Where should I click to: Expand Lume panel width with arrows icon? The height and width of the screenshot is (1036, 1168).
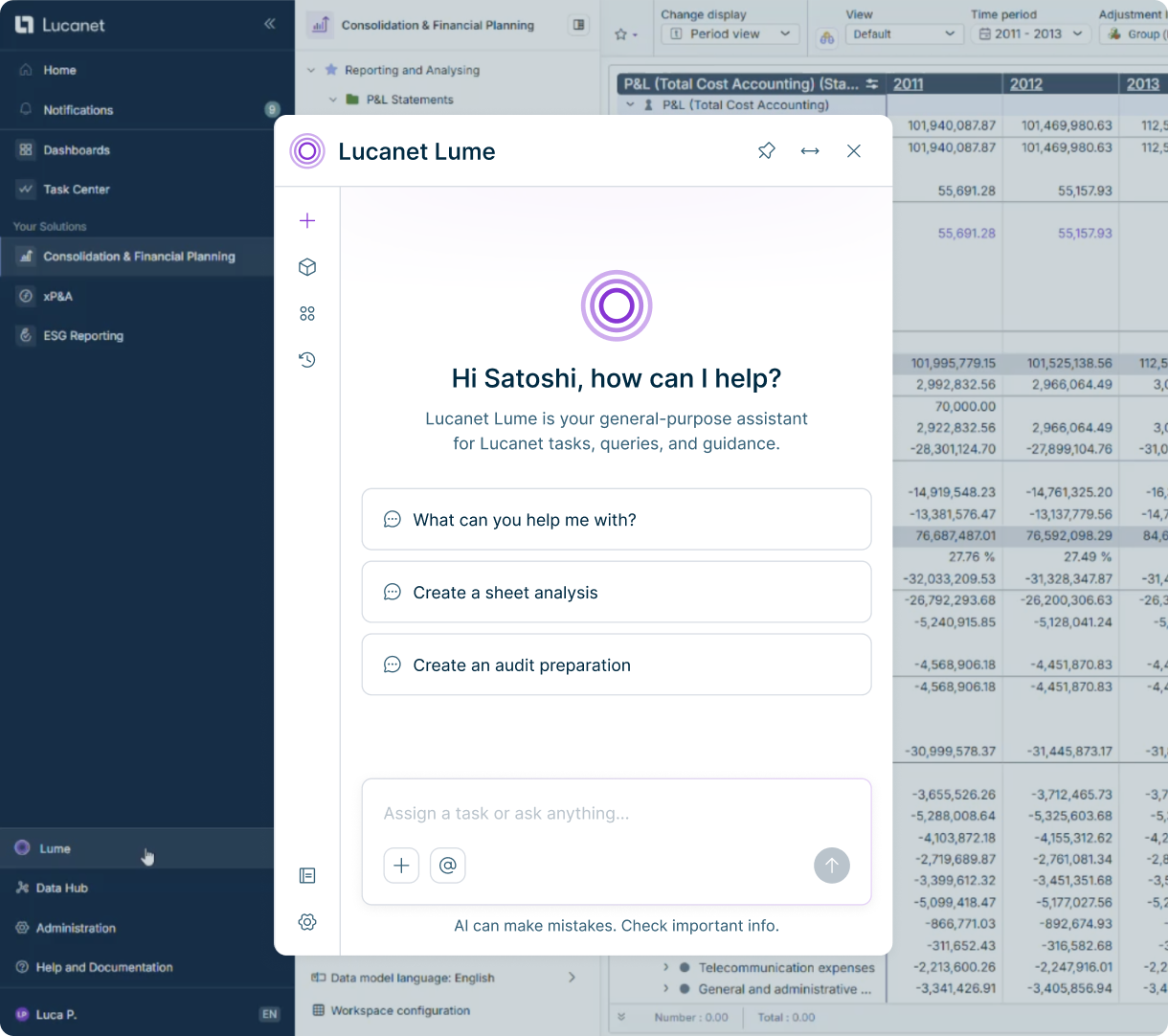point(810,151)
